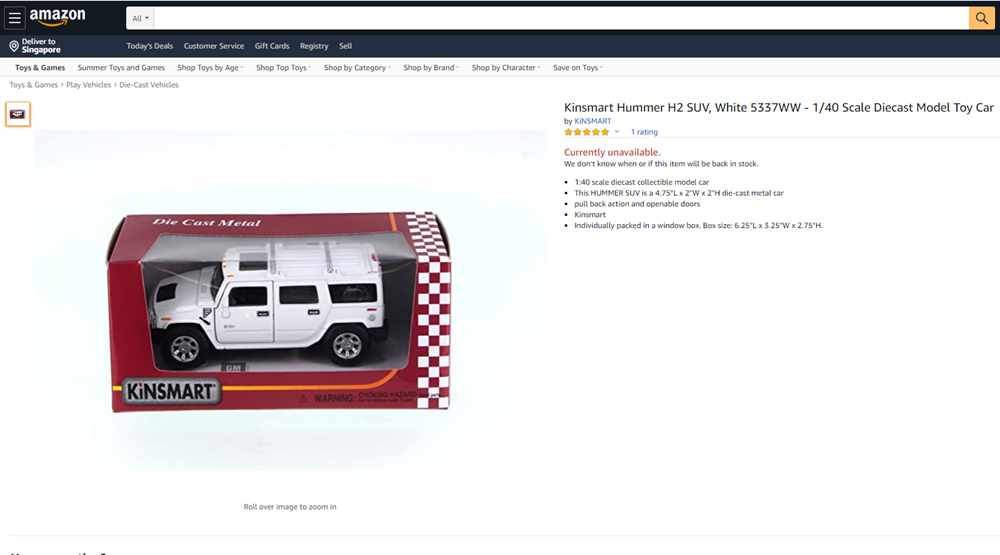1000x555 pixels.
Task: Click the Deliver to Singapore location icon
Action: tap(14, 46)
